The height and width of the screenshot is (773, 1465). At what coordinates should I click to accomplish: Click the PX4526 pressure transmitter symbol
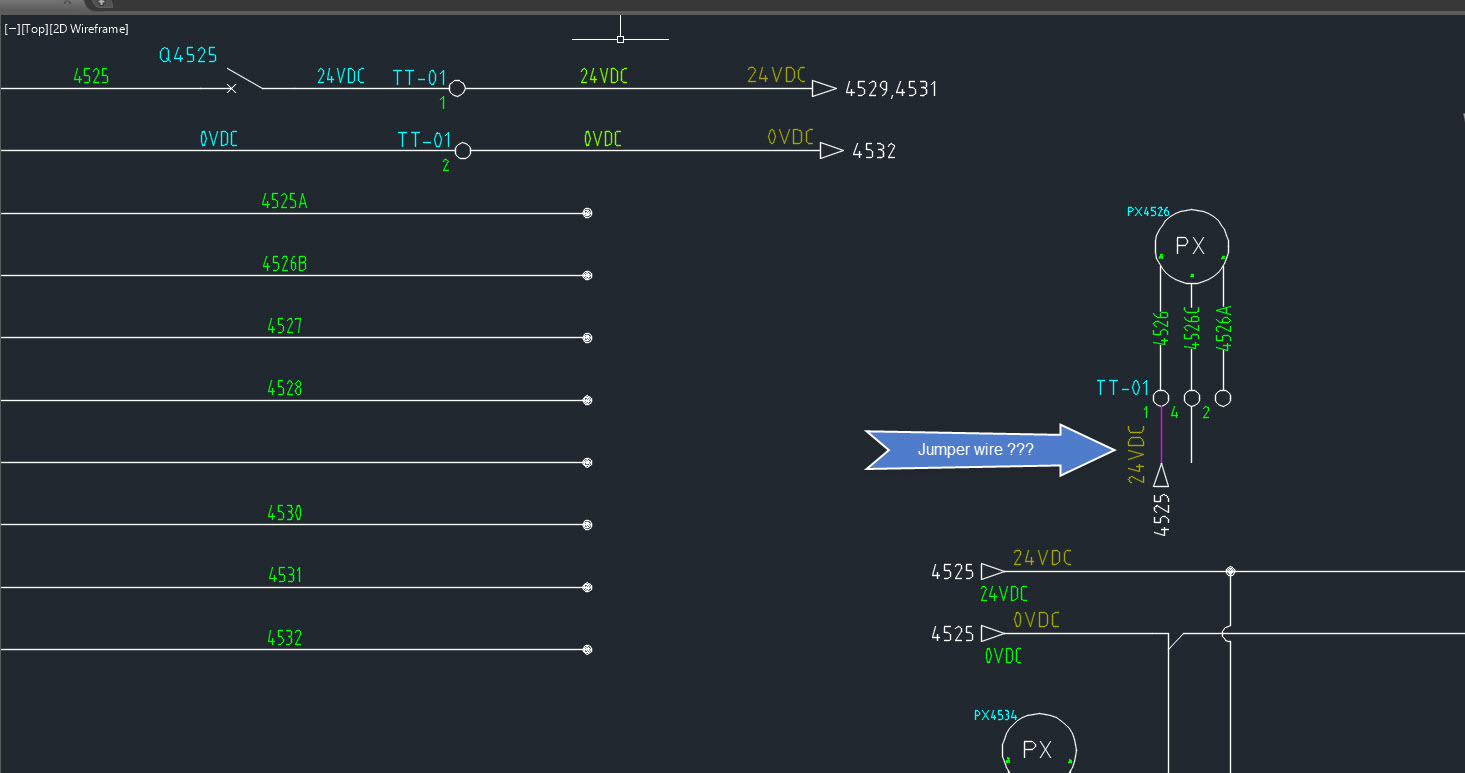click(x=1191, y=244)
